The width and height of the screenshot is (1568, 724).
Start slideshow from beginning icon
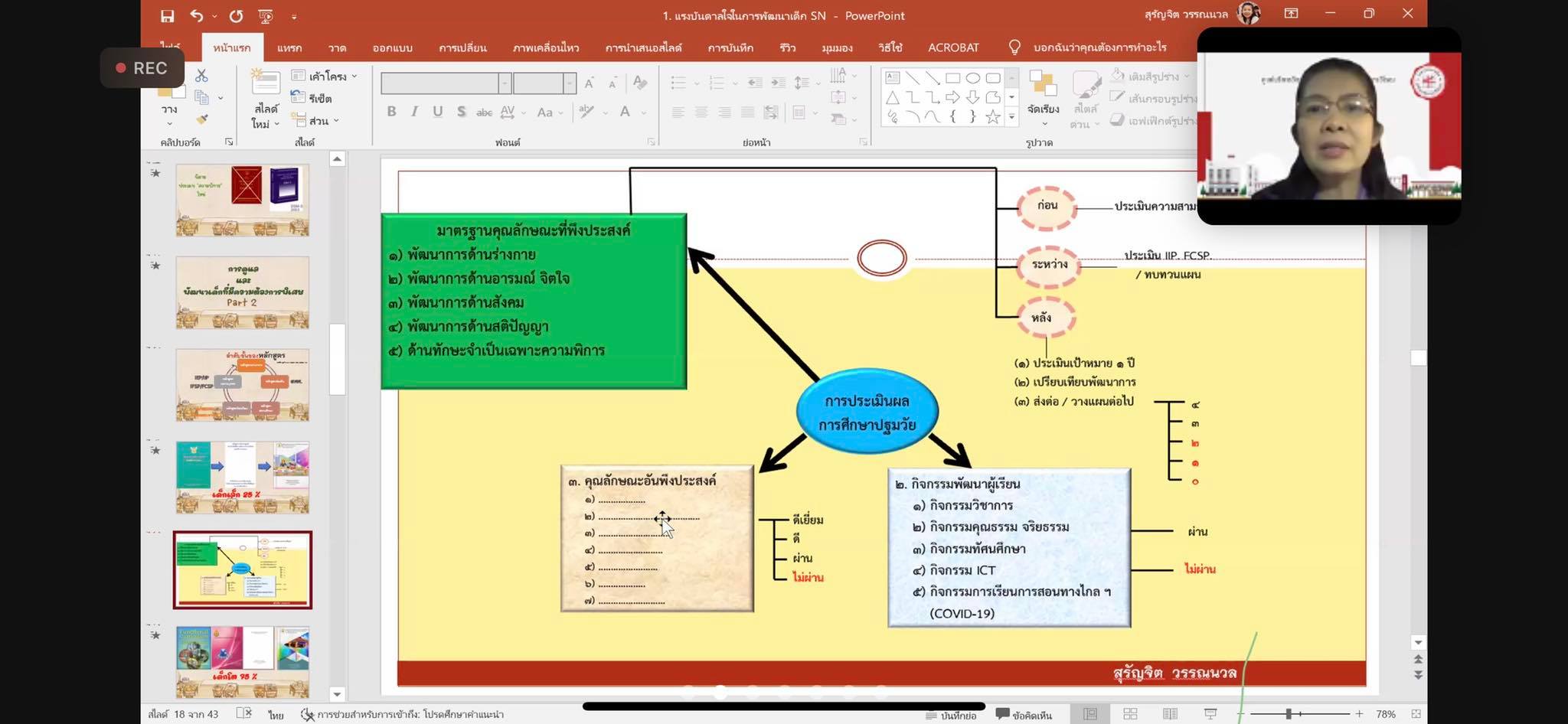click(266, 15)
